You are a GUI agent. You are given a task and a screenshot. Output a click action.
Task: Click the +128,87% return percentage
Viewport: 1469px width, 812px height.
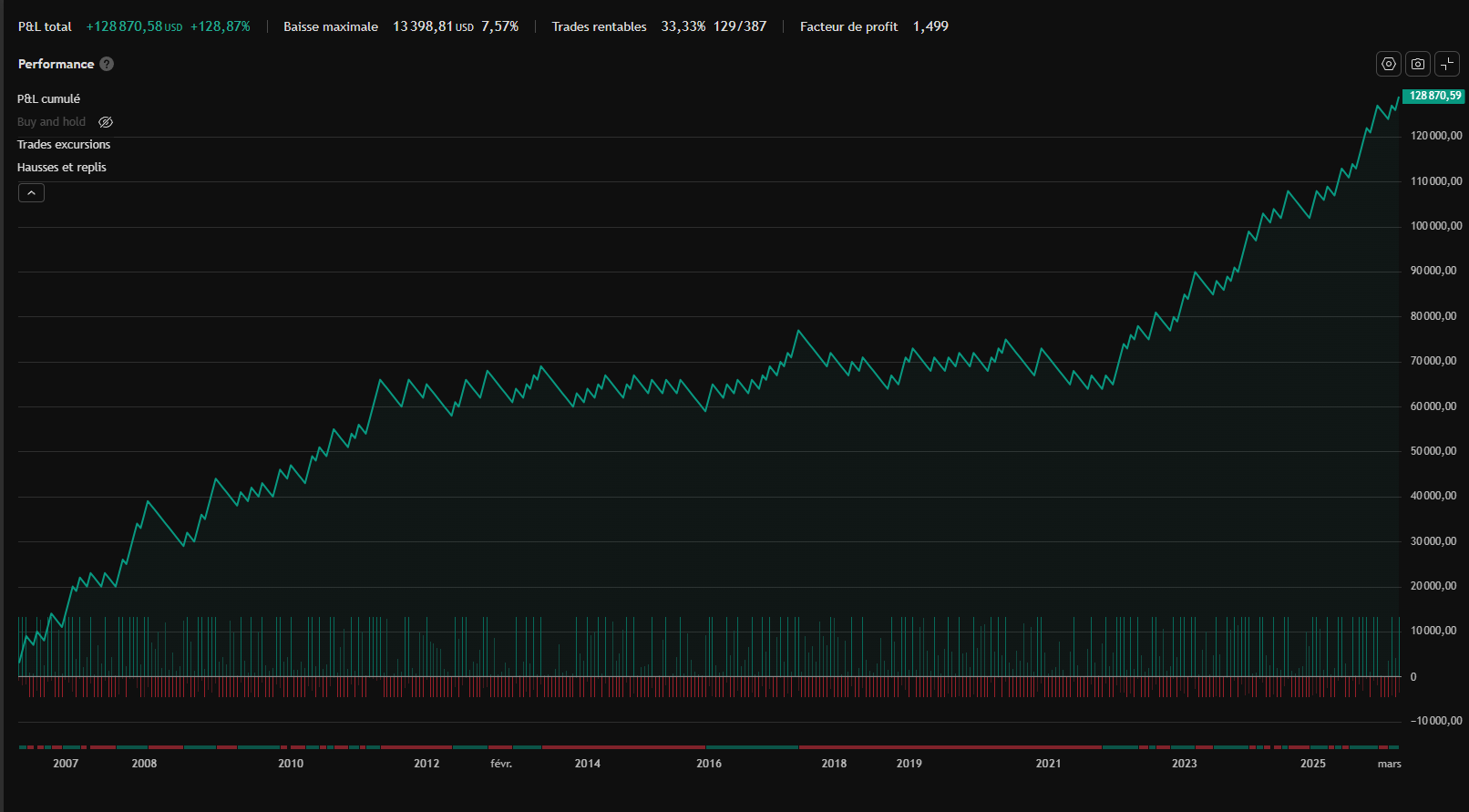[x=220, y=26]
